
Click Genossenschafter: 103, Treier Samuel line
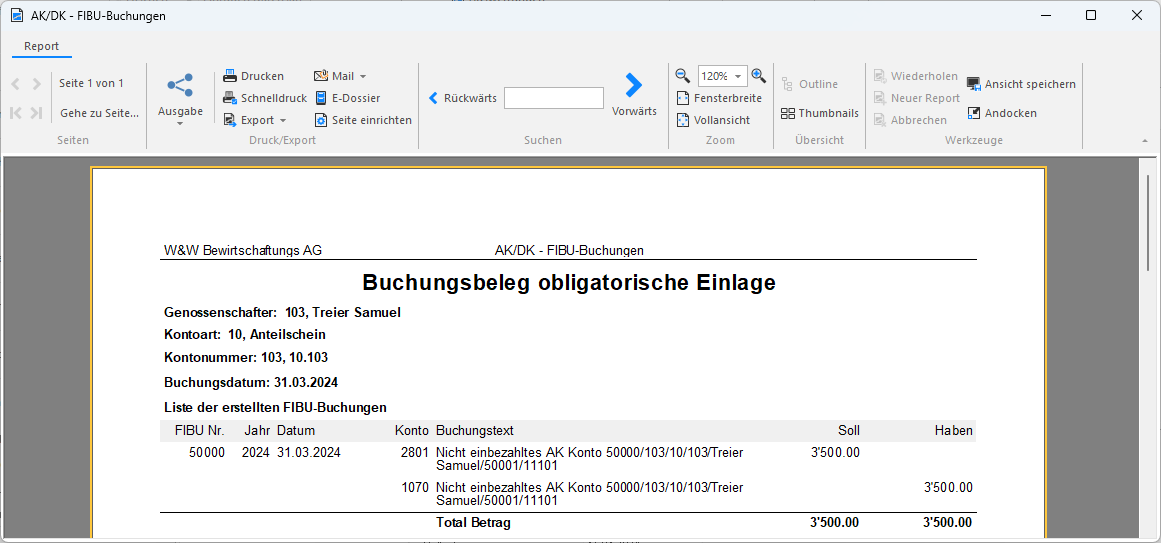pyautogui.click(x=282, y=313)
